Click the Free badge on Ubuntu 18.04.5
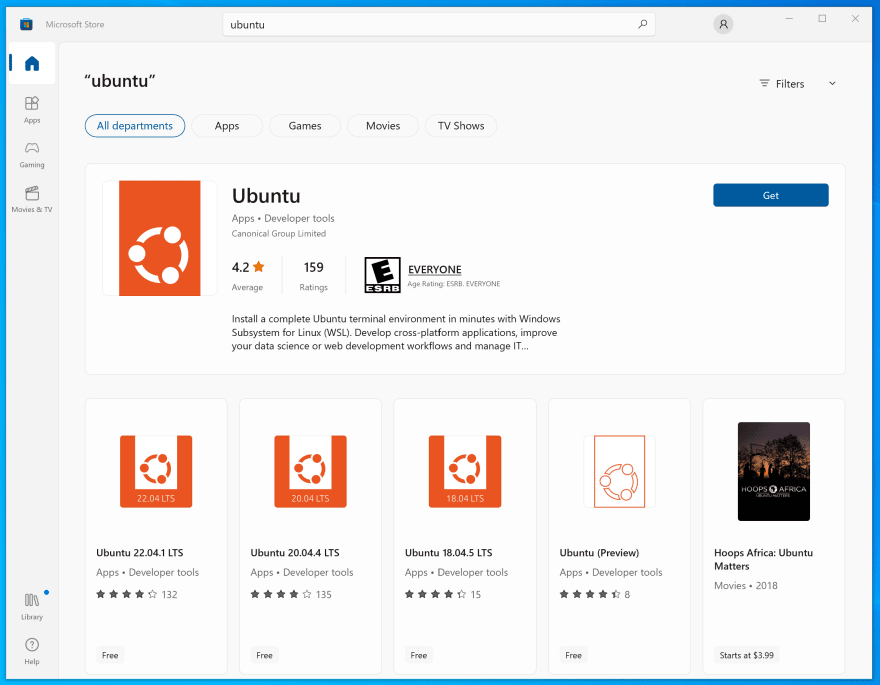The width and height of the screenshot is (880, 685). coord(419,655)
